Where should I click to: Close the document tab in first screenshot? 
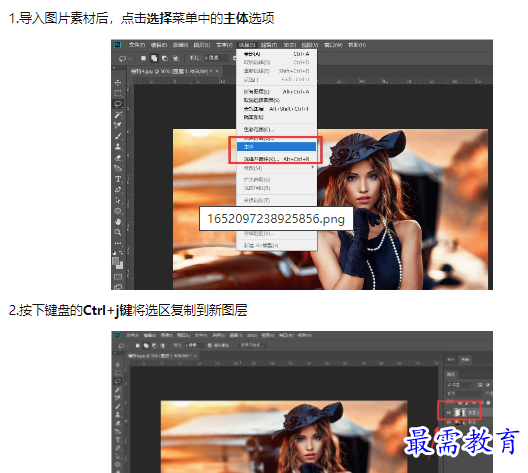[x=217, y=71]
